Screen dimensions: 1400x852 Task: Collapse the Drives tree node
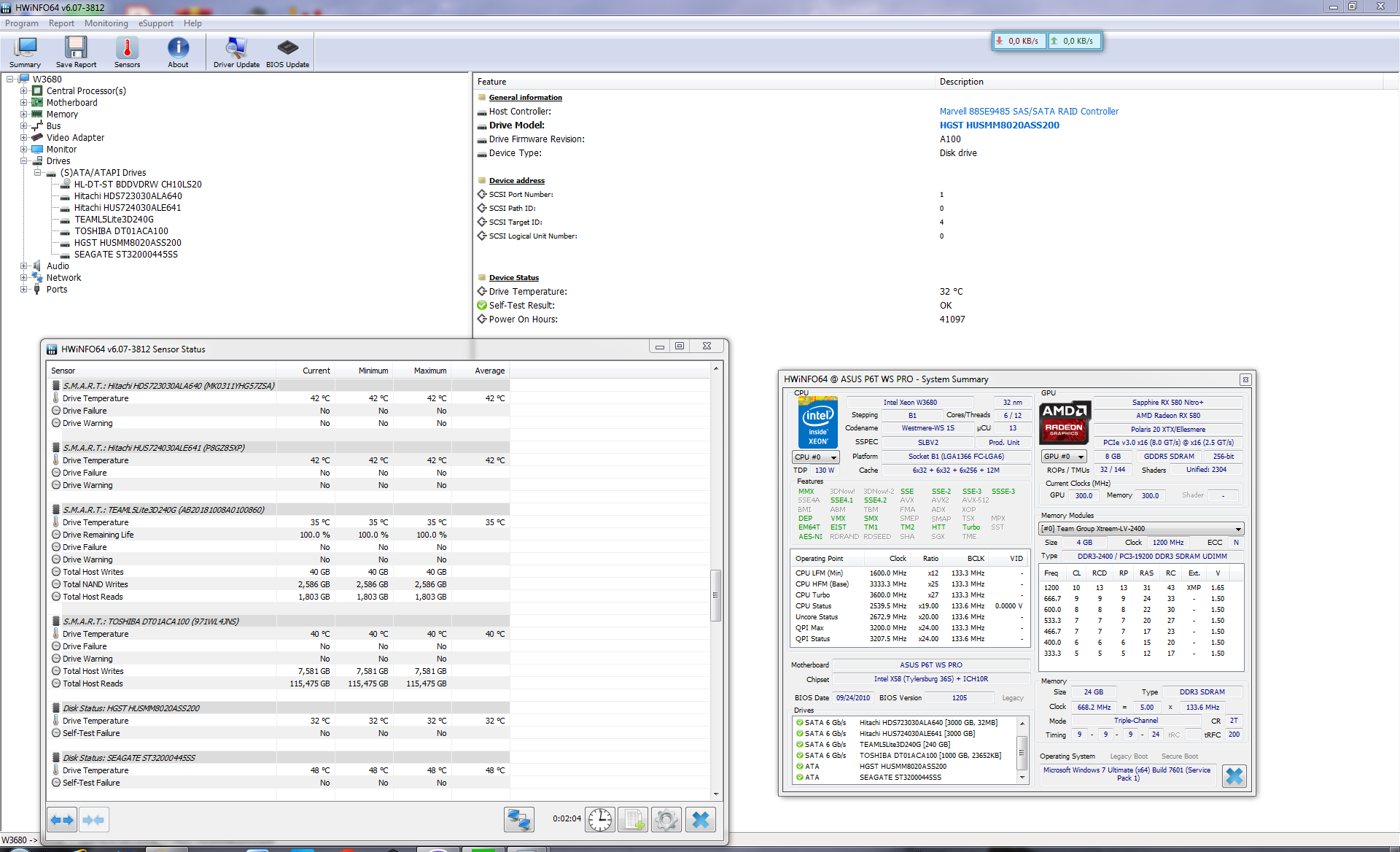[x=23, y=161]
